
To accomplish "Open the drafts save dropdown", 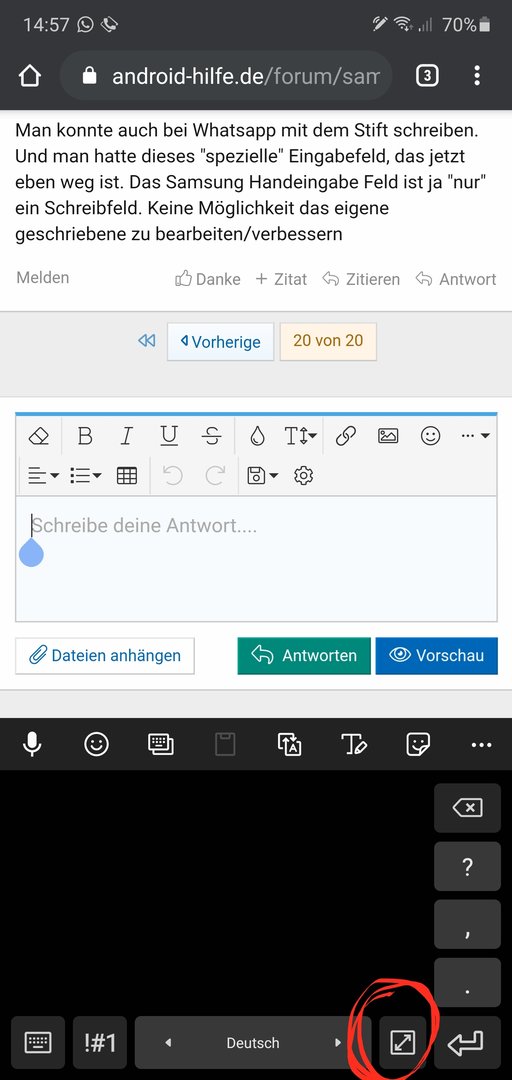I will [263, 475].
